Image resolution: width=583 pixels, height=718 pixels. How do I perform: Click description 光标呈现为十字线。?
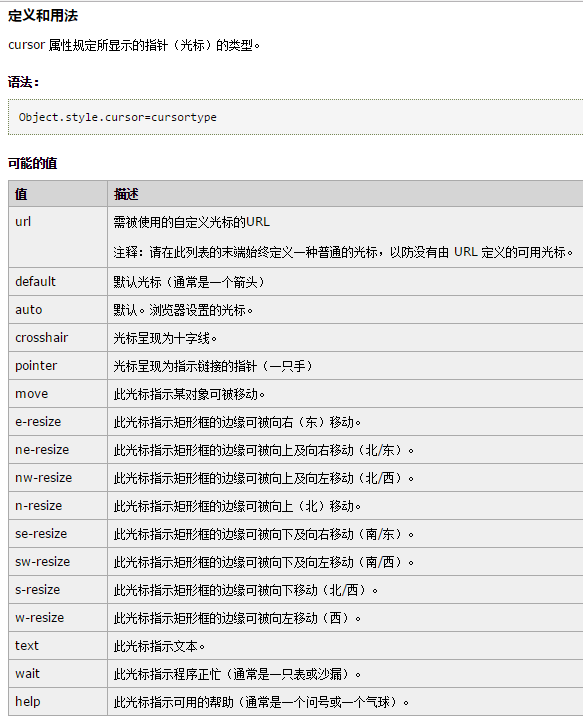165,338
